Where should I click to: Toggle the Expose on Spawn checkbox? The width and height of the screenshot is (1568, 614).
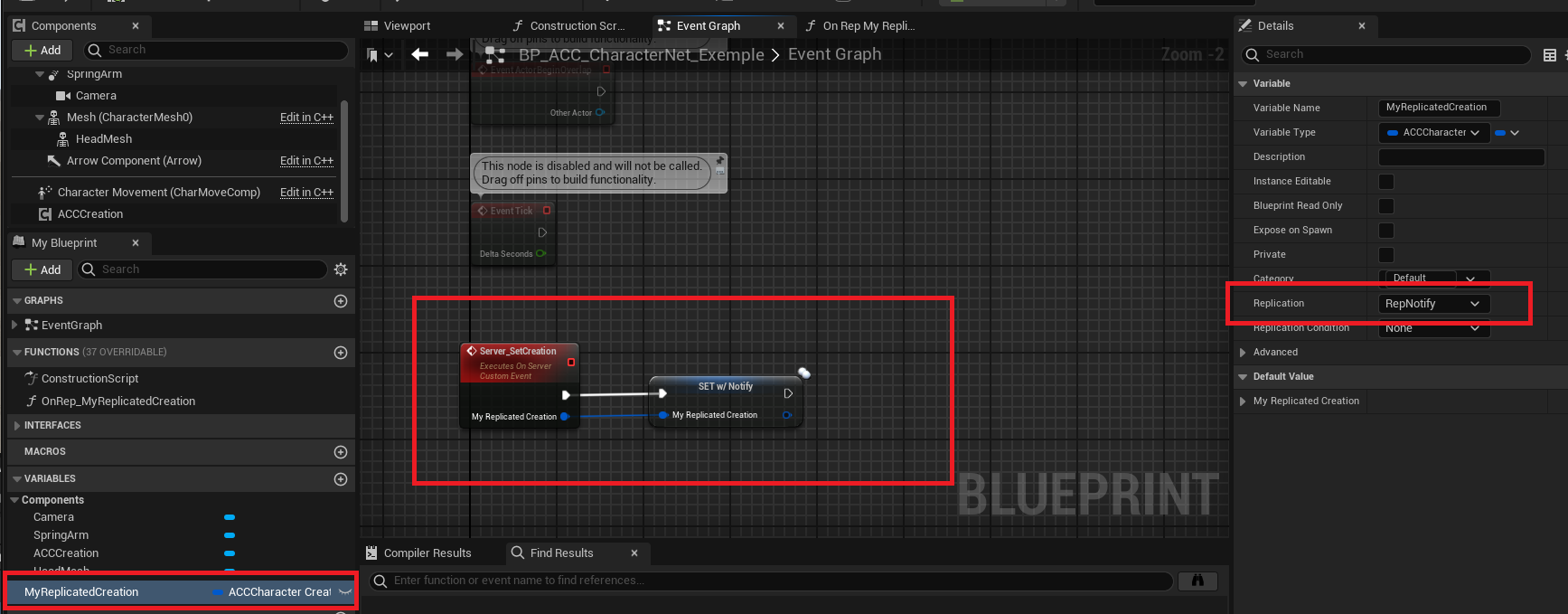(x=1386, y=231)
